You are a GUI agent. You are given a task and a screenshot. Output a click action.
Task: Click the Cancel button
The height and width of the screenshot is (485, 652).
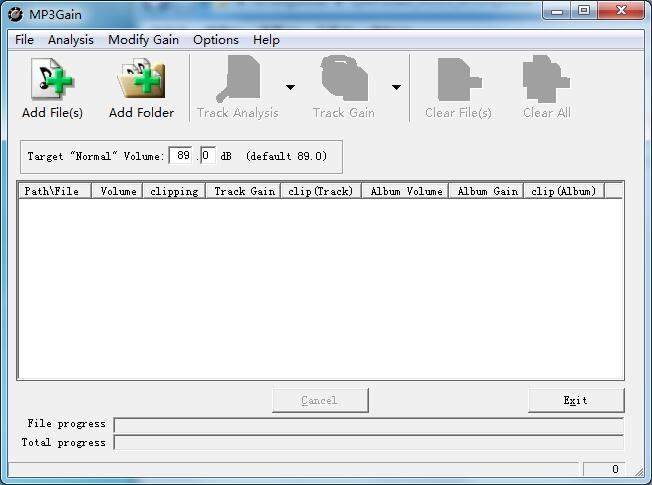[x=320, y=400]
